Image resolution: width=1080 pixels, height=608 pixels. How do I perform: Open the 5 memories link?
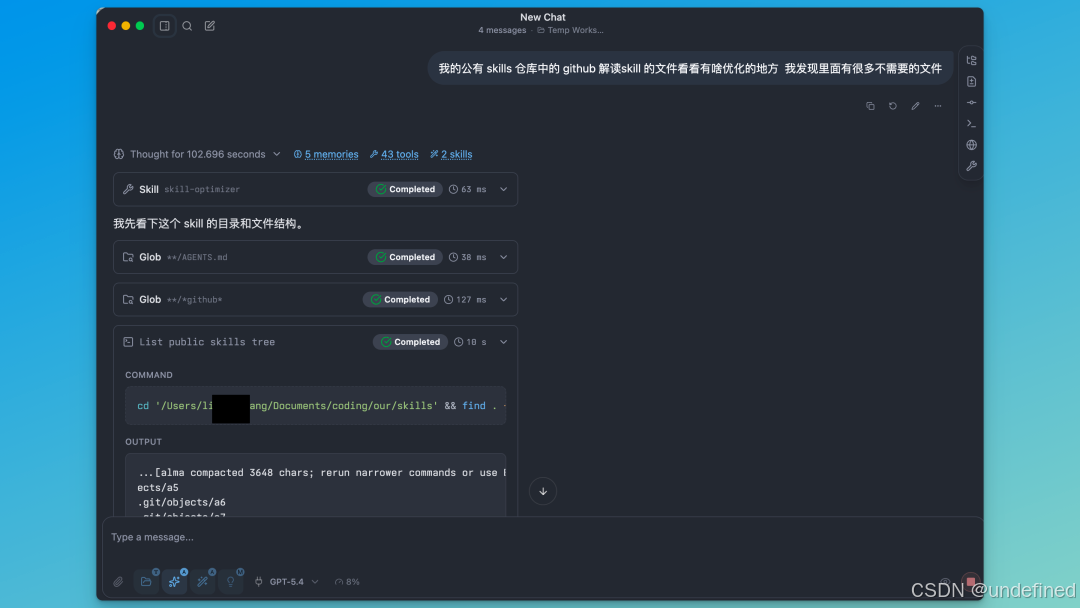326,154
